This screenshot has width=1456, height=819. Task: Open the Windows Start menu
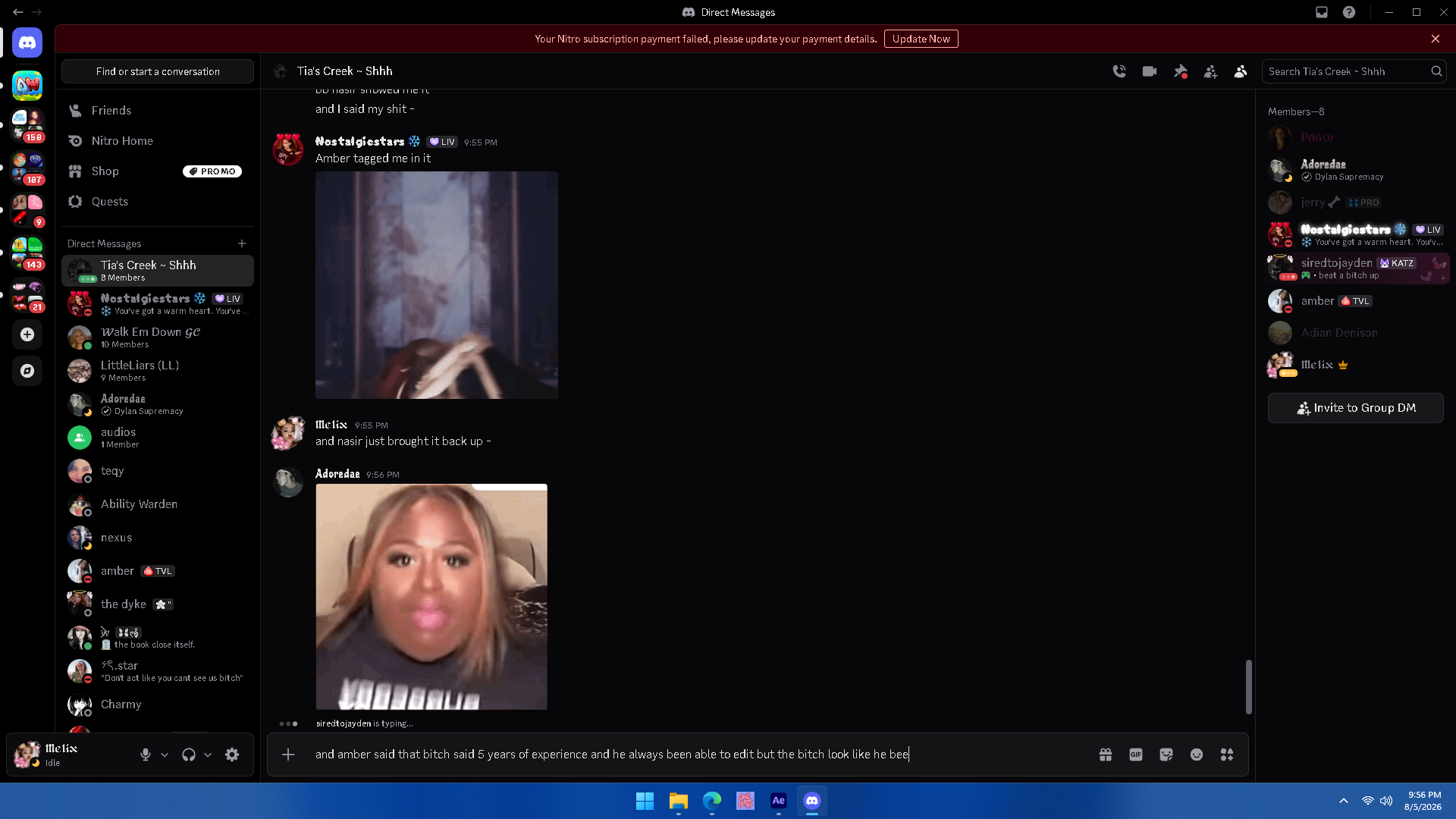point(645,801)
